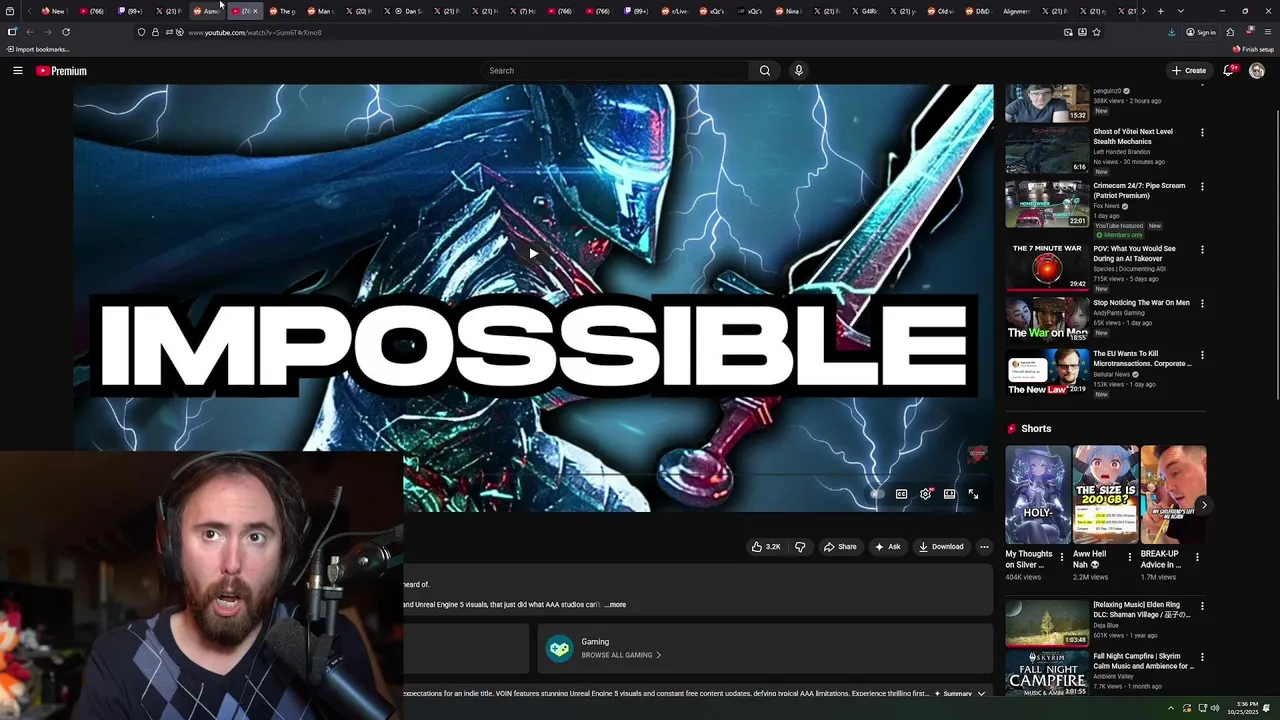Open options for Ghost of Yotei video
The height and width of the screenshot is (720, 1280).
[x=1202, y=132]
